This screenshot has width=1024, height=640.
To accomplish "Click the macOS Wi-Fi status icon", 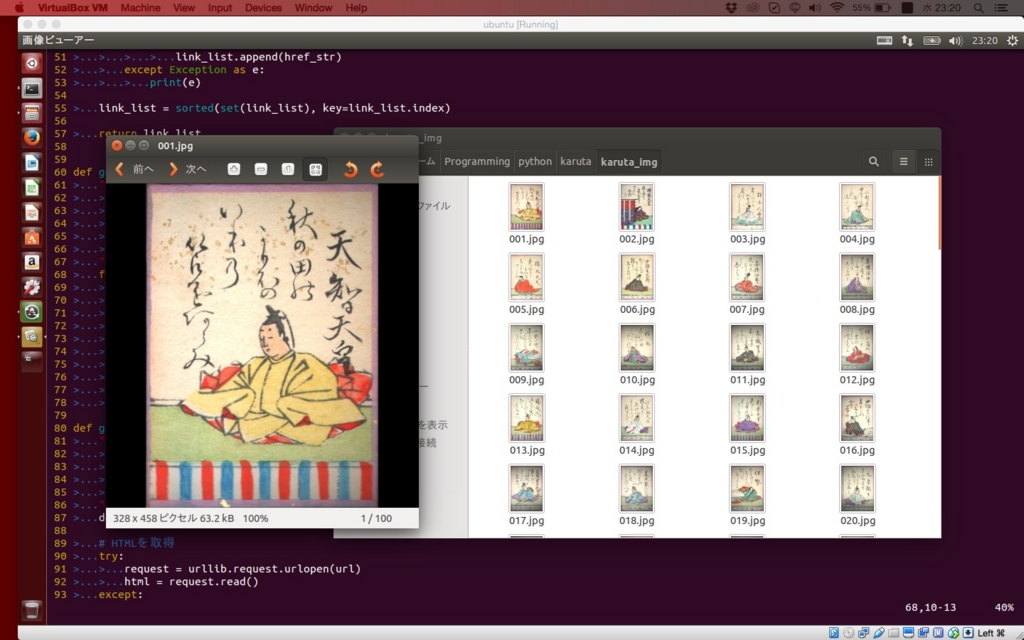I will pos(837,8).
